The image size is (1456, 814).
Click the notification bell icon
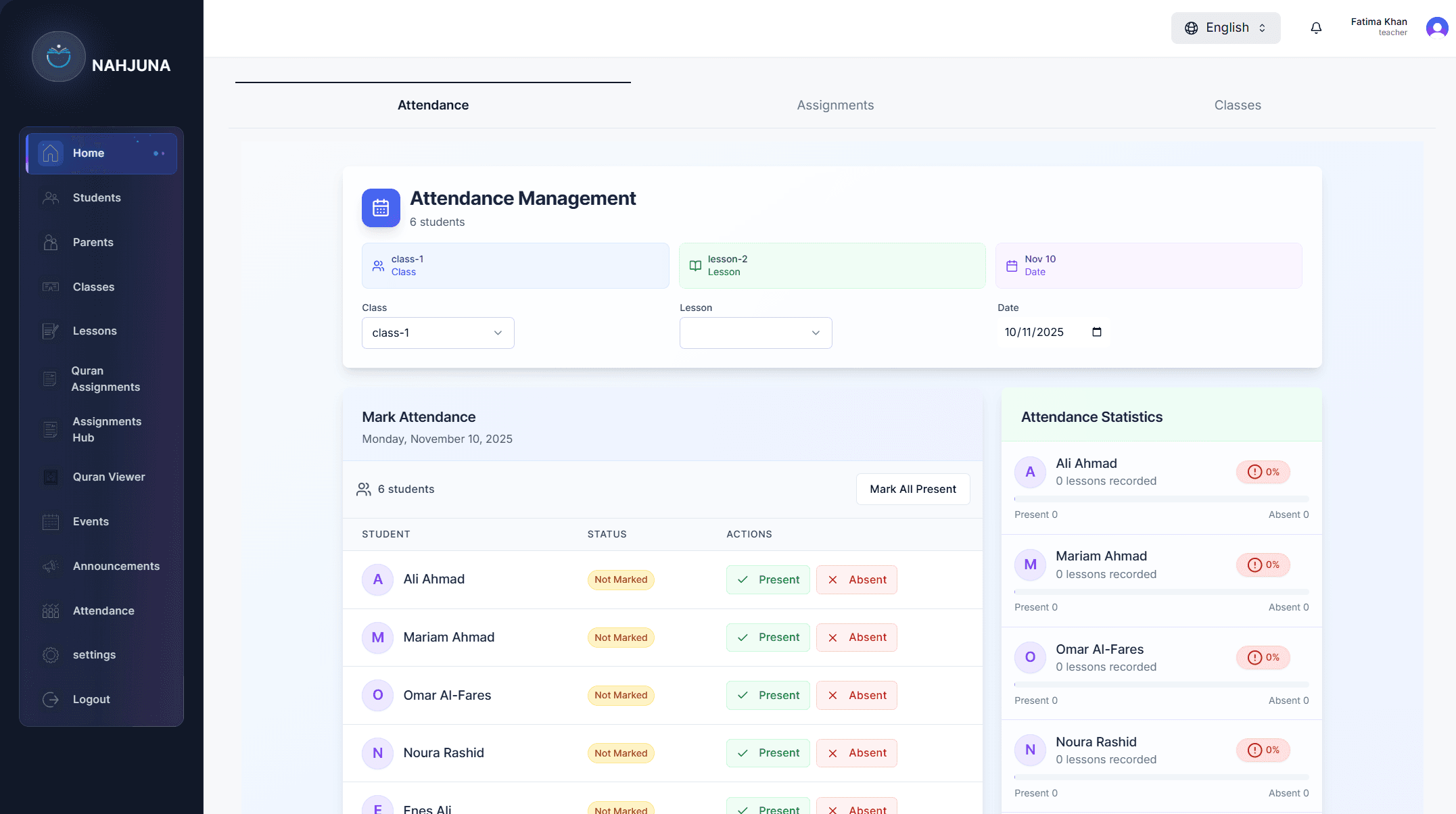coord(1316,28)
